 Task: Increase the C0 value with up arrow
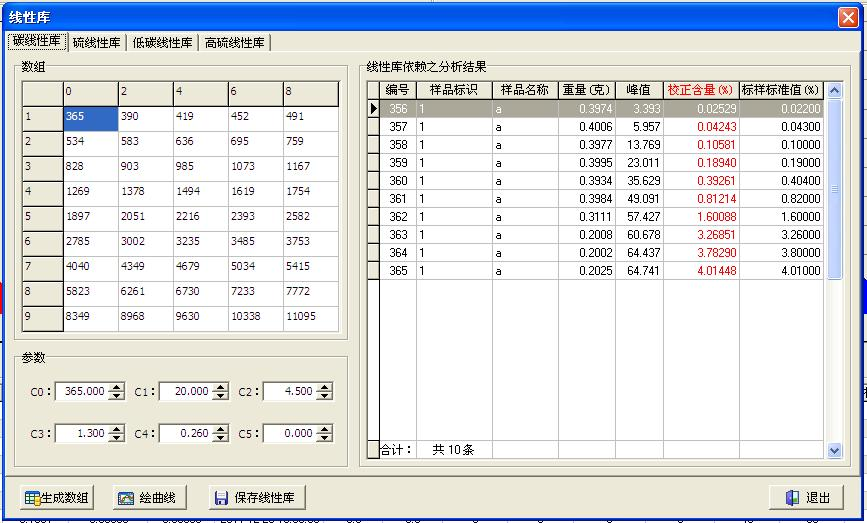[116, 388]
